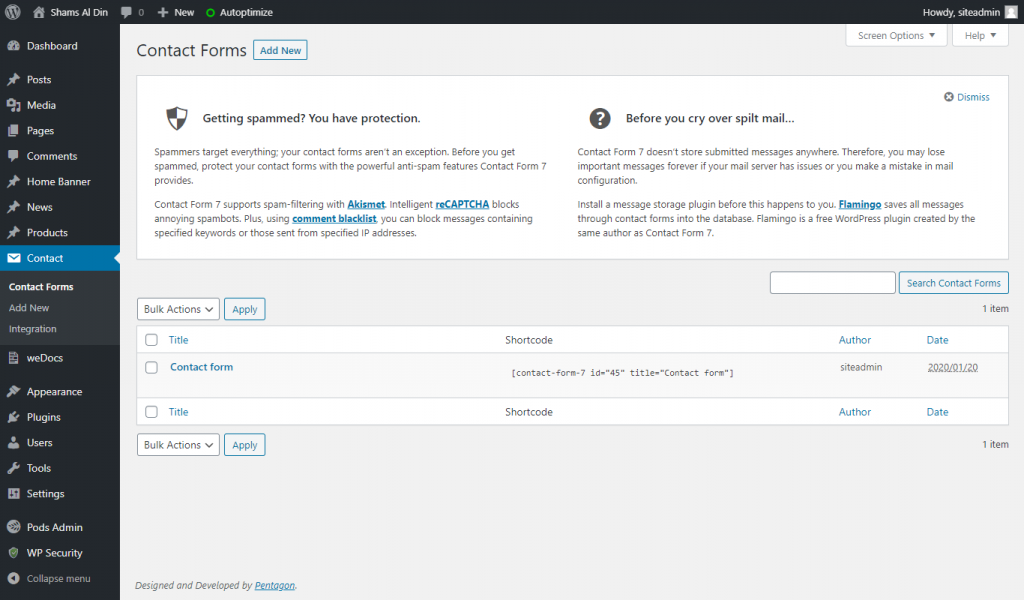Image resolution: width=1024 pixels, height=600 pixels.
Task: Click the Search Contact Forms button
Action: (953, 283)
